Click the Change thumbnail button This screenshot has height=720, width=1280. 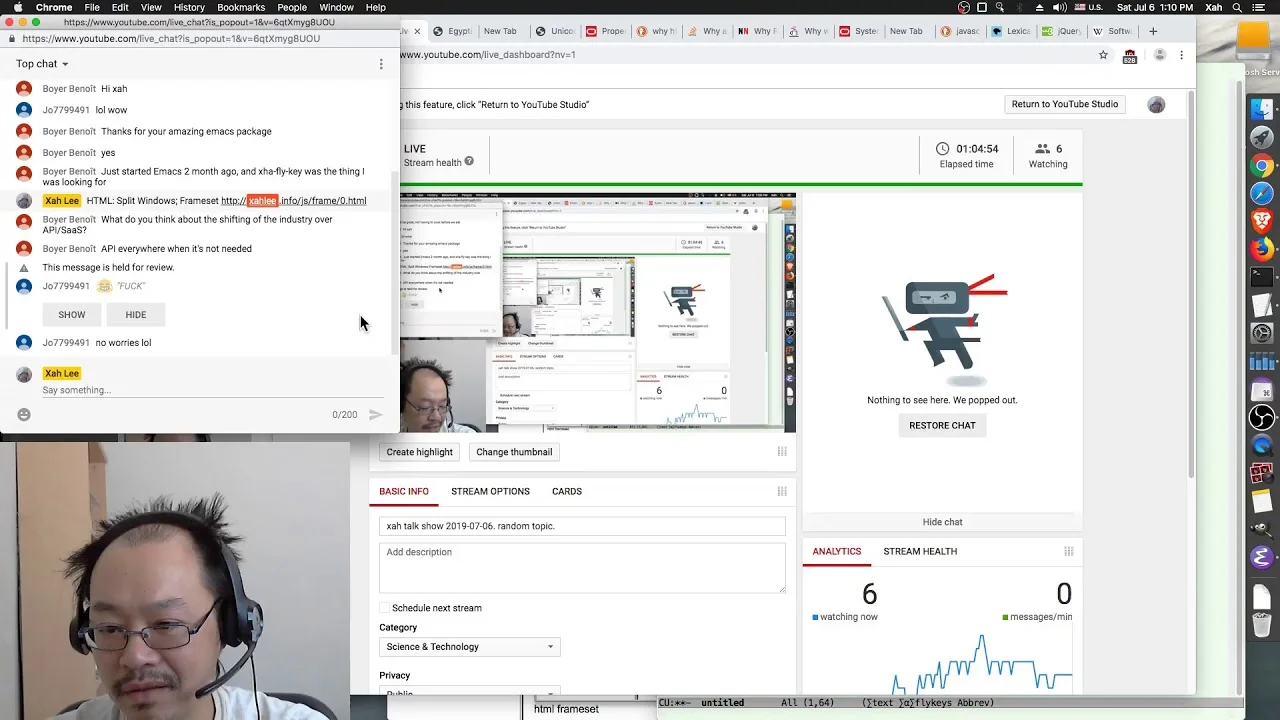coord(514,452)
